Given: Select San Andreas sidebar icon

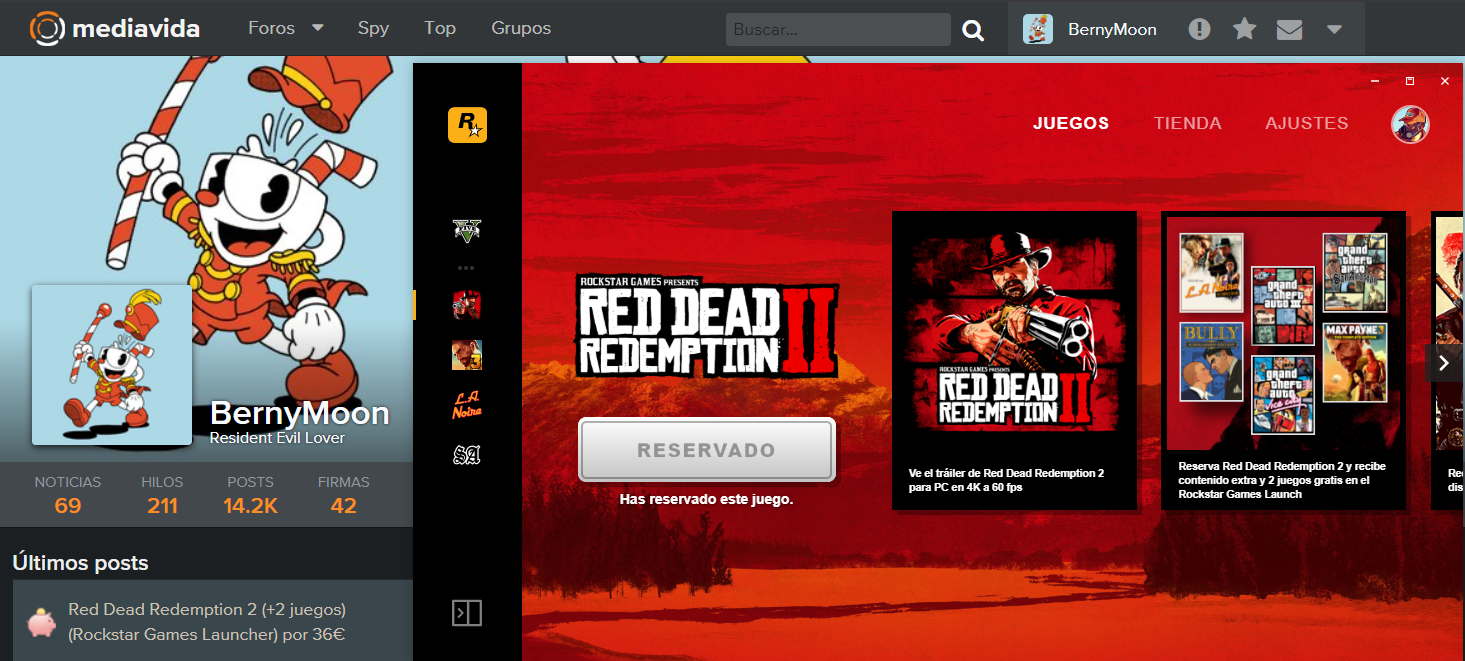Looking at the screenshot, I should 467,455.
